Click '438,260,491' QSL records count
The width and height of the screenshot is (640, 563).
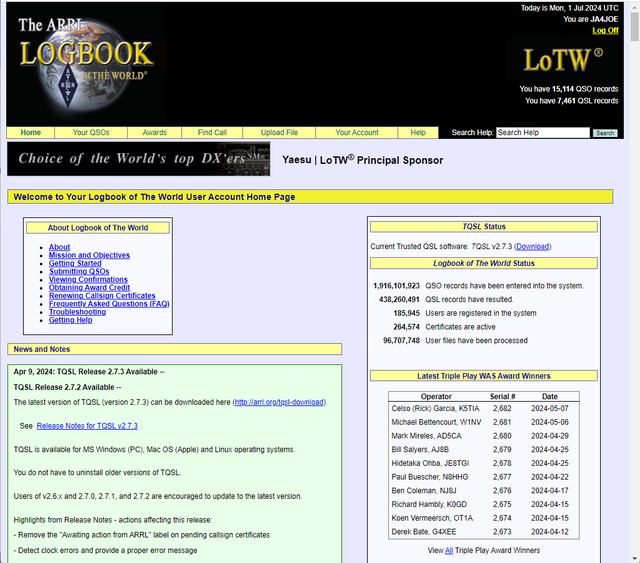[x=399, y=299]
